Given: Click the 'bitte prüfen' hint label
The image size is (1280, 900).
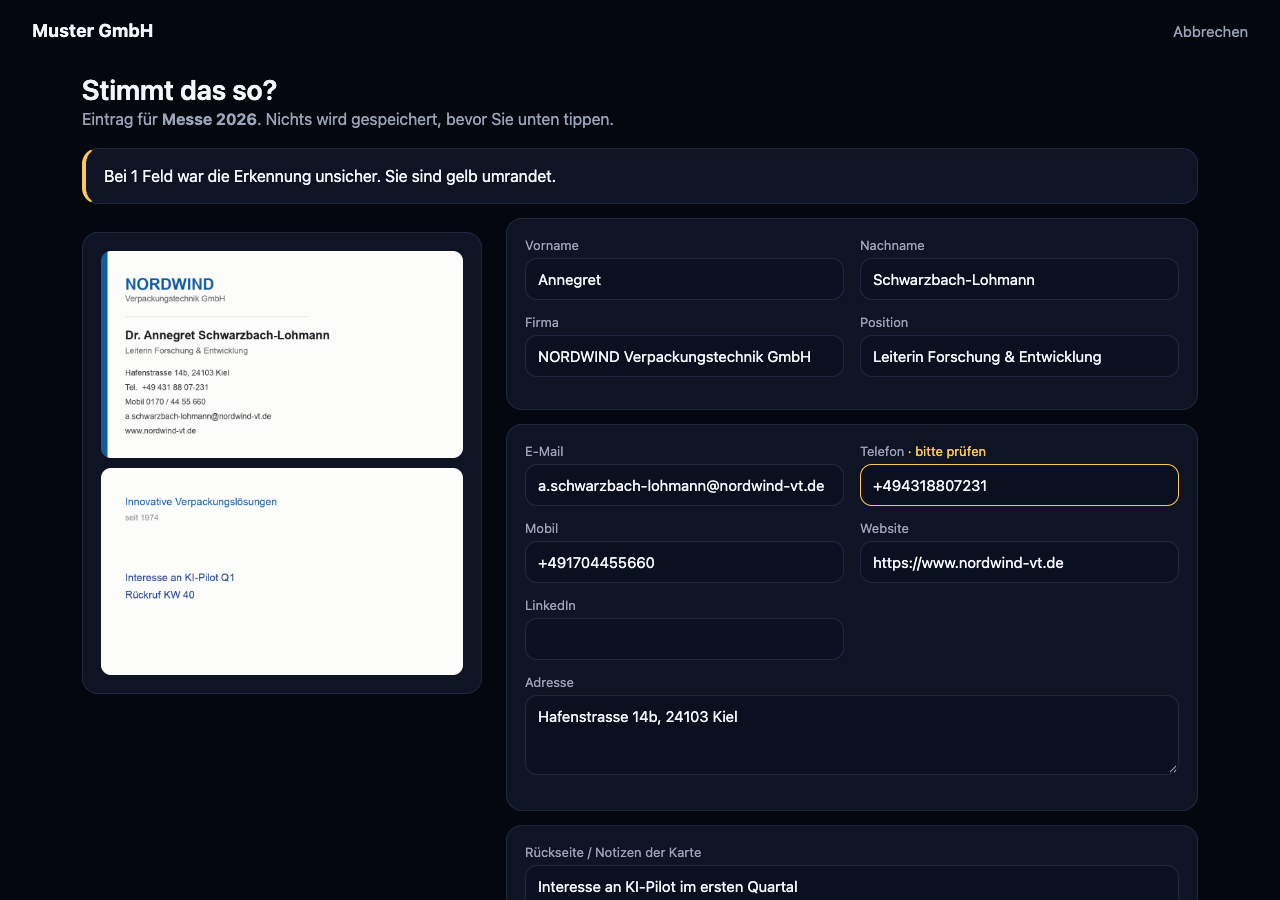Looking at the screenshot, I should [x=950, y=451].
